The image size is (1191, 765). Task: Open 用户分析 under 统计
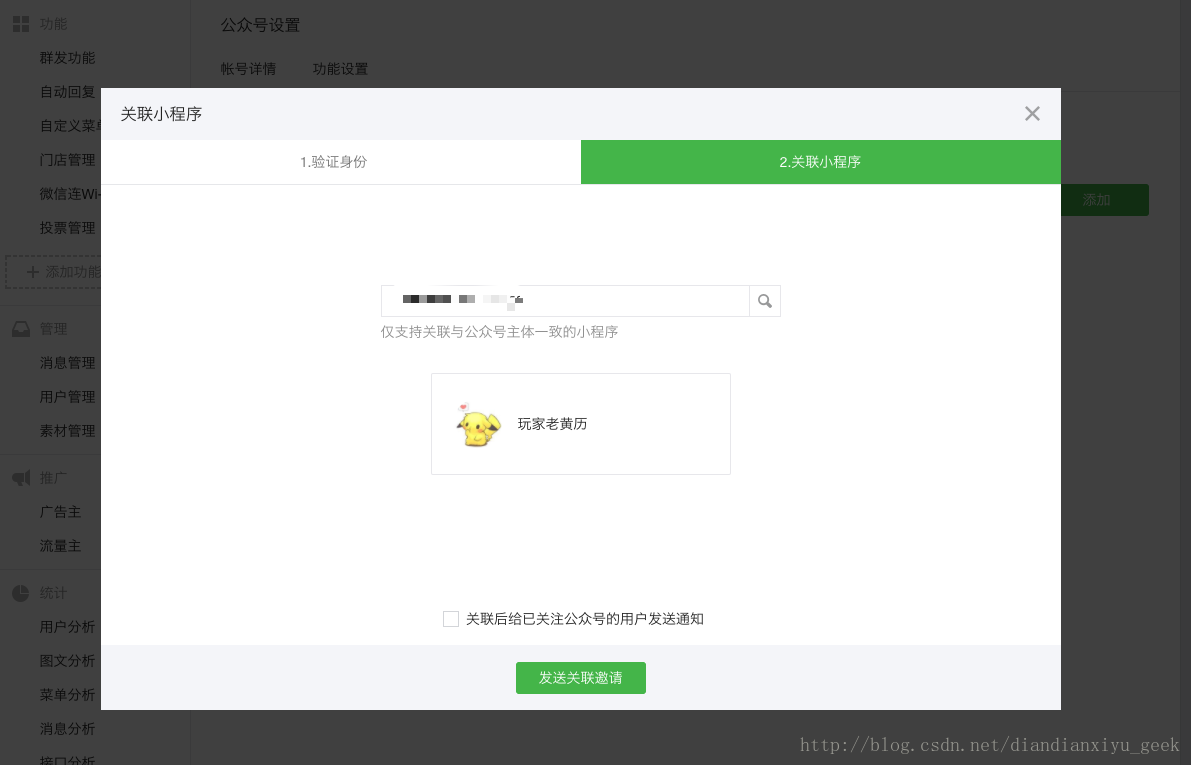tap(68, 626)
